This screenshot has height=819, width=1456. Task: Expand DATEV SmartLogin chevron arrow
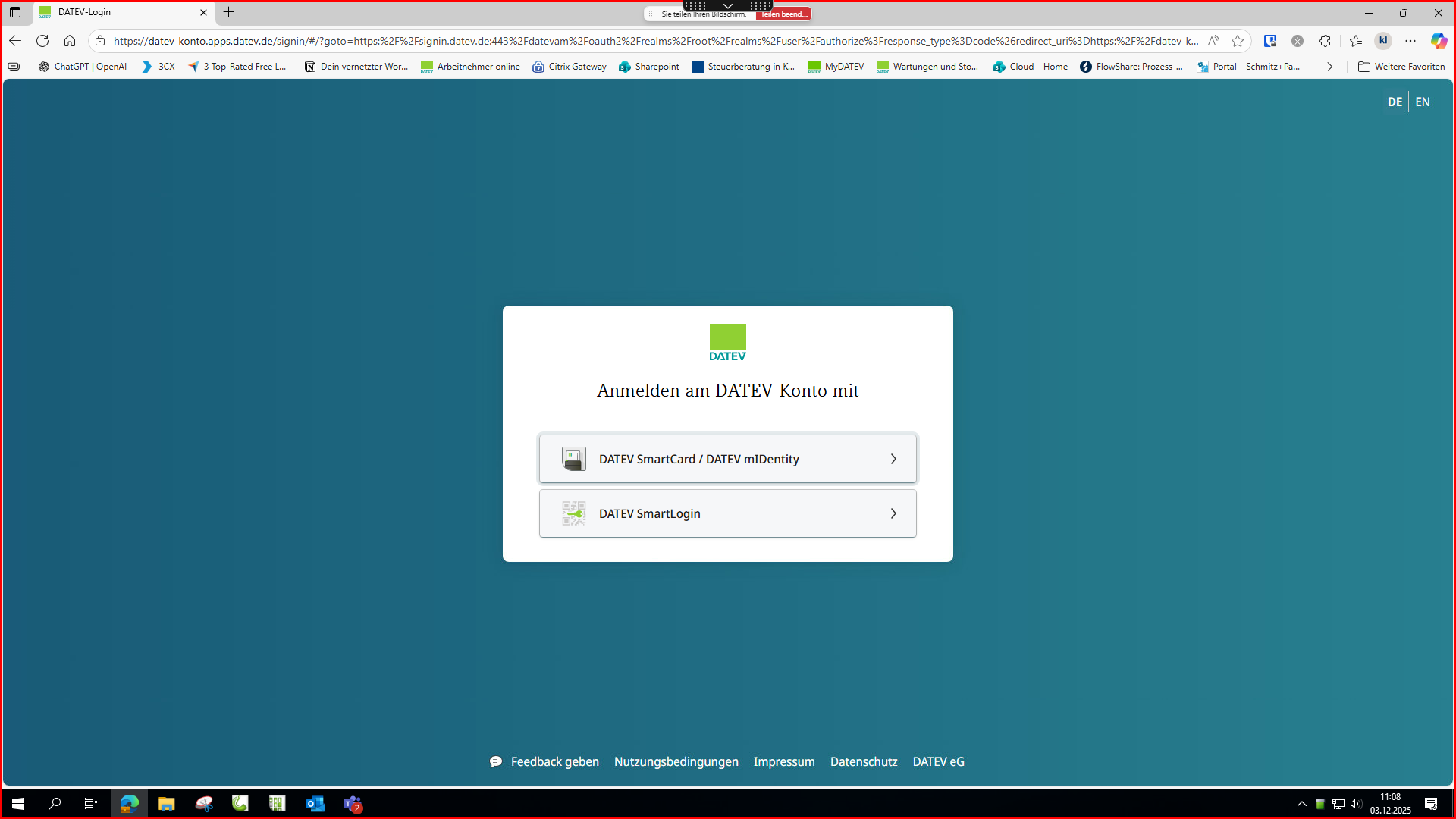[893, 513]
